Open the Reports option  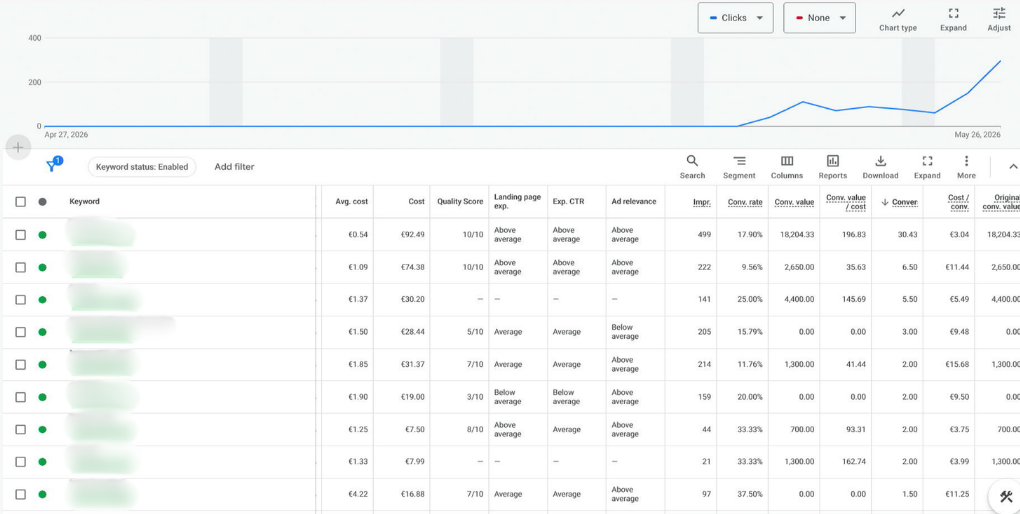click(833, 167)
